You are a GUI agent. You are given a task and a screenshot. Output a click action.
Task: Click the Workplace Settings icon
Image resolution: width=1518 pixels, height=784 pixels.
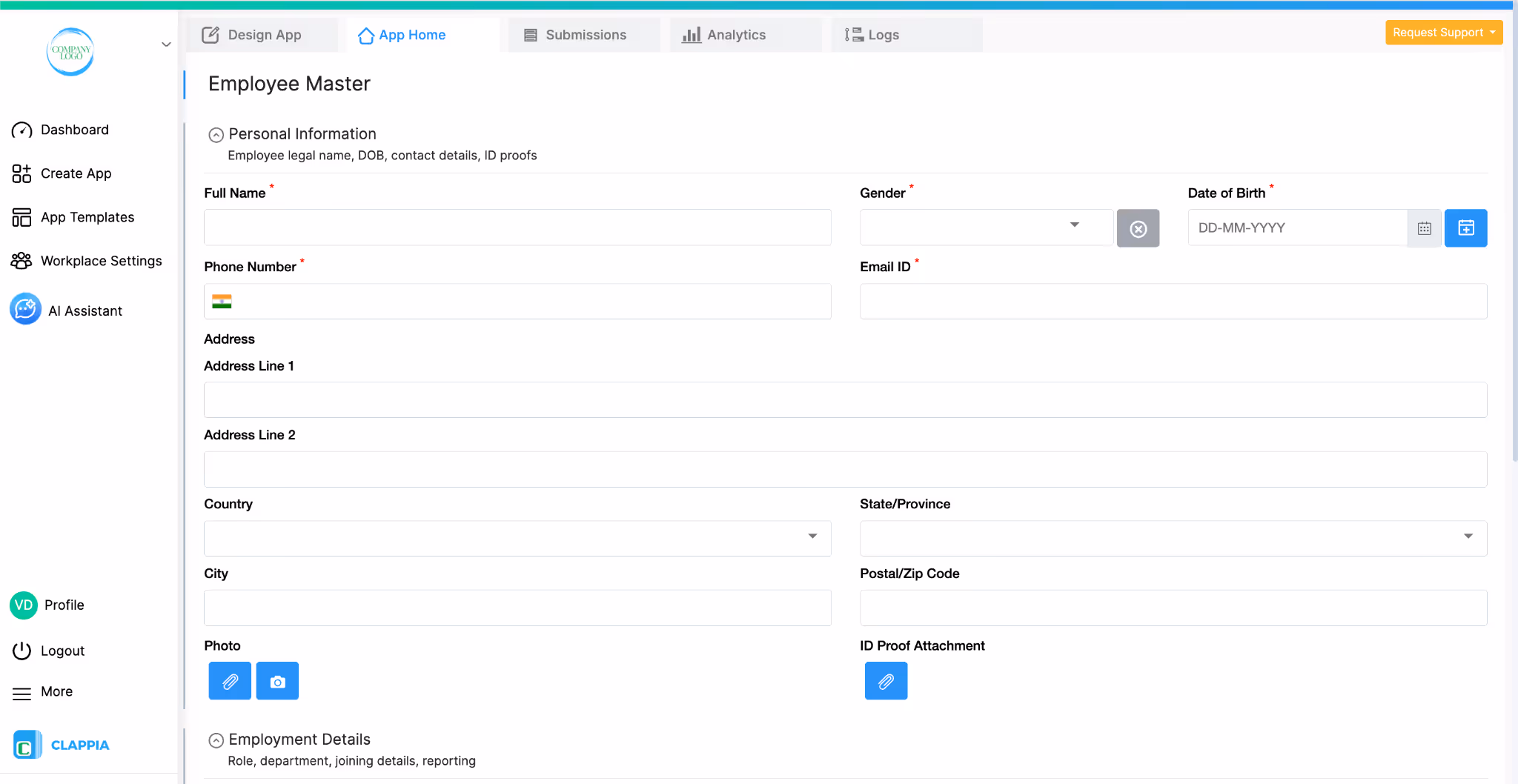[21, 260]
